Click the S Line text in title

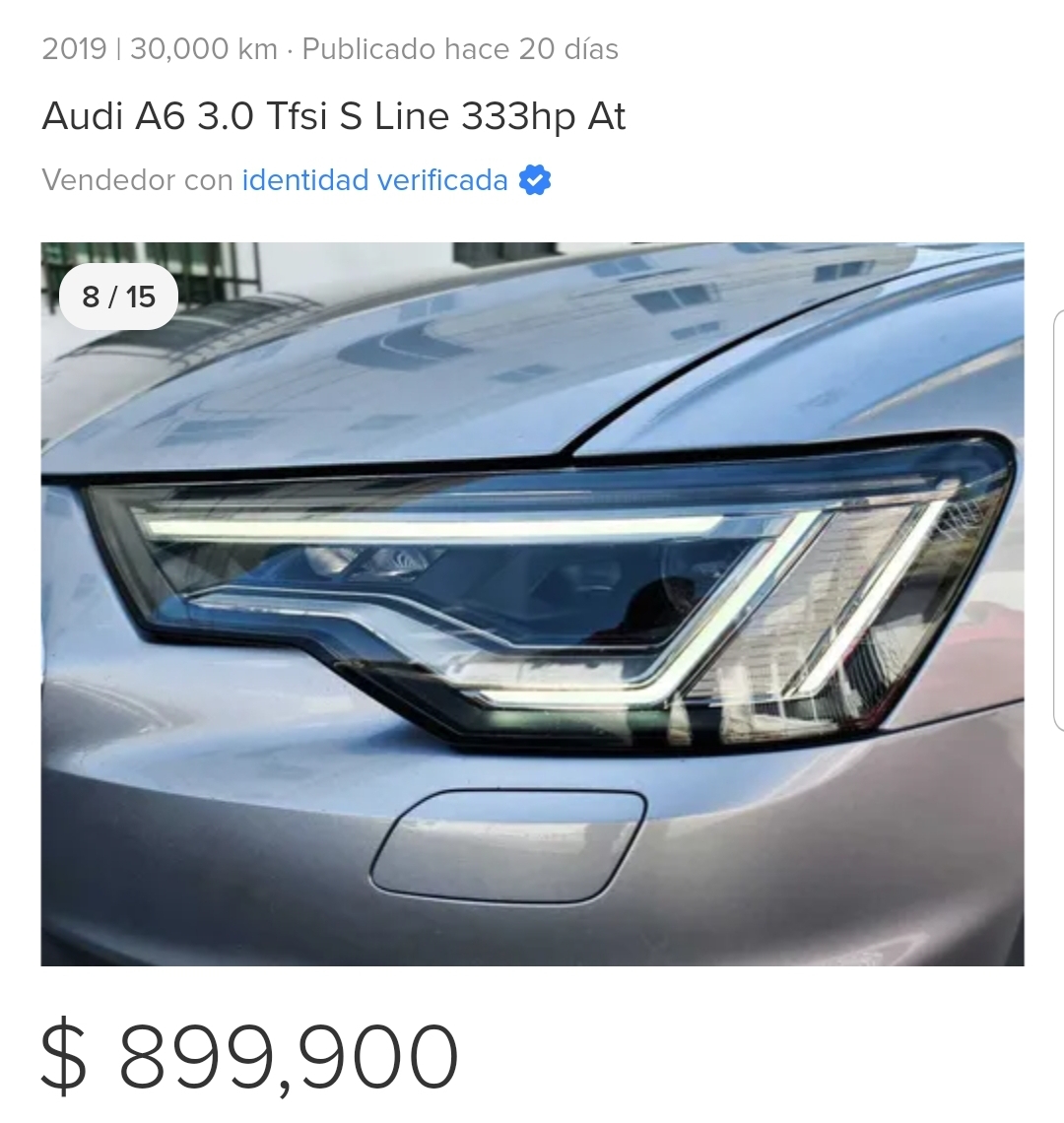click(393, 116)
